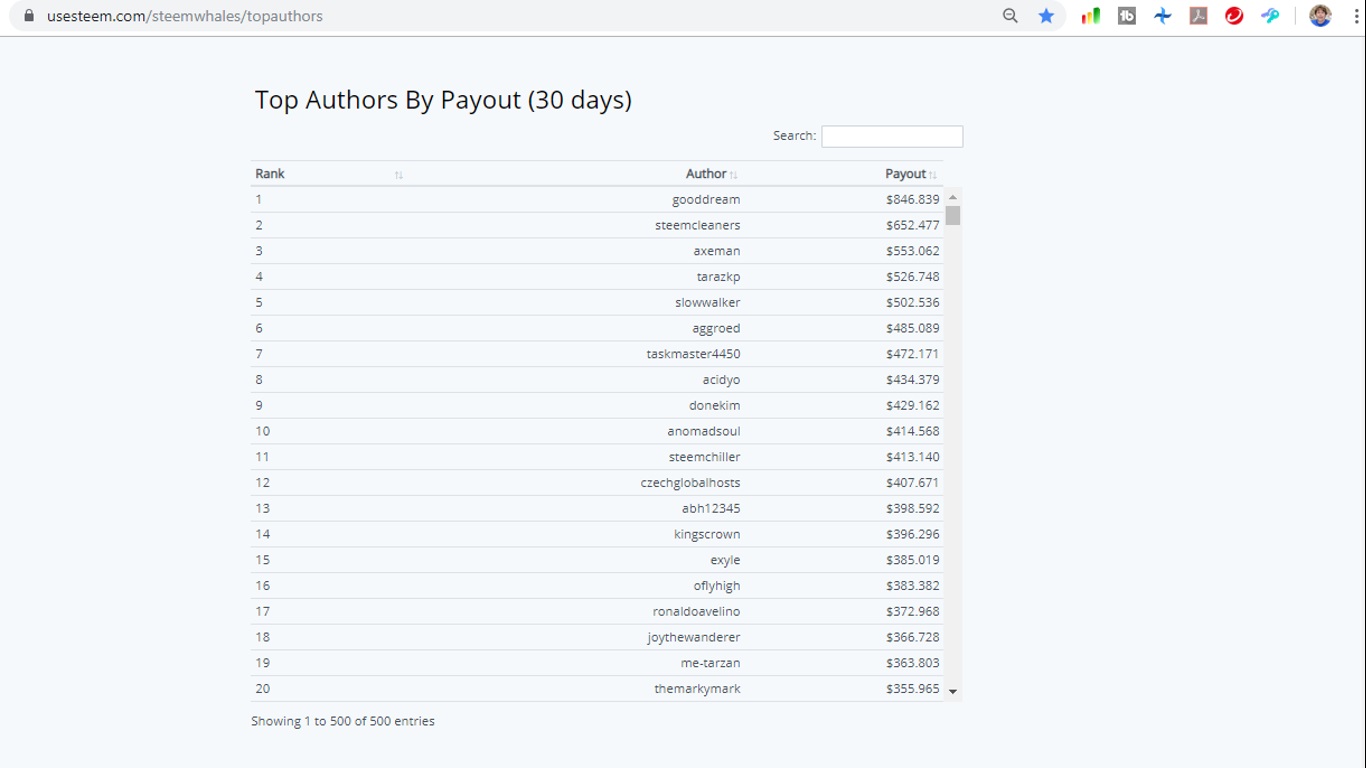Click author aggroed

(x=716, y=328)
